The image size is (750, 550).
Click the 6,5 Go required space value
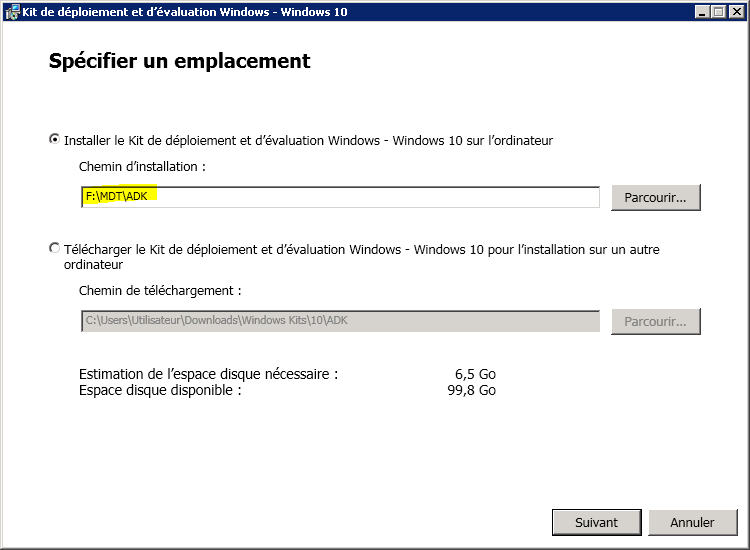475,374
